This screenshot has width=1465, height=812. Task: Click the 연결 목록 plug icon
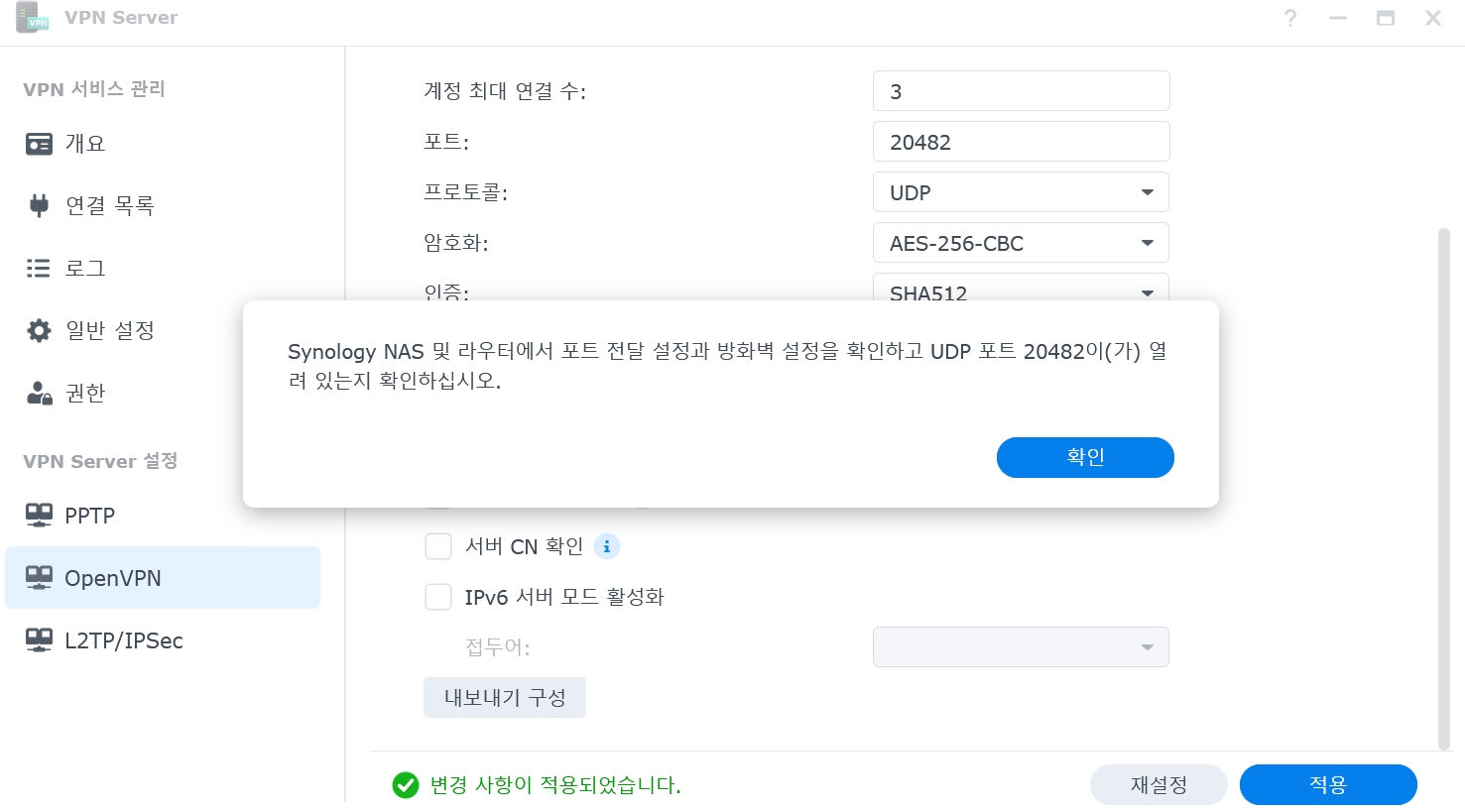pos(39,205)
